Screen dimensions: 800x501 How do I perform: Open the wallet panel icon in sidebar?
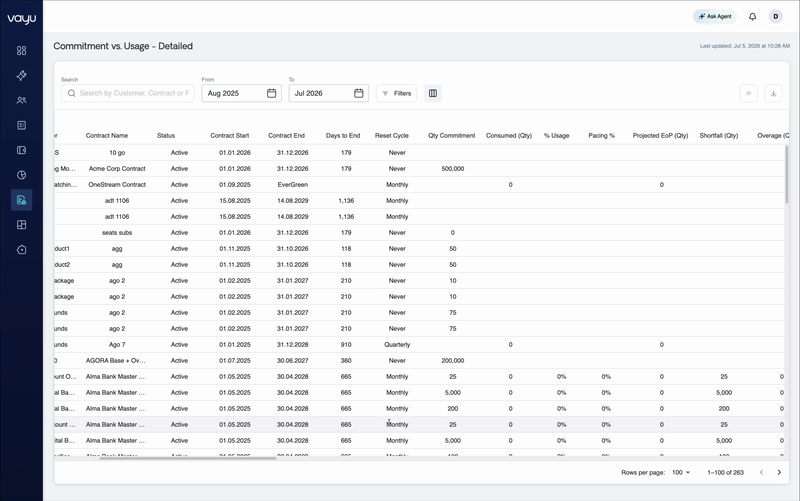[x=21, y=150]
